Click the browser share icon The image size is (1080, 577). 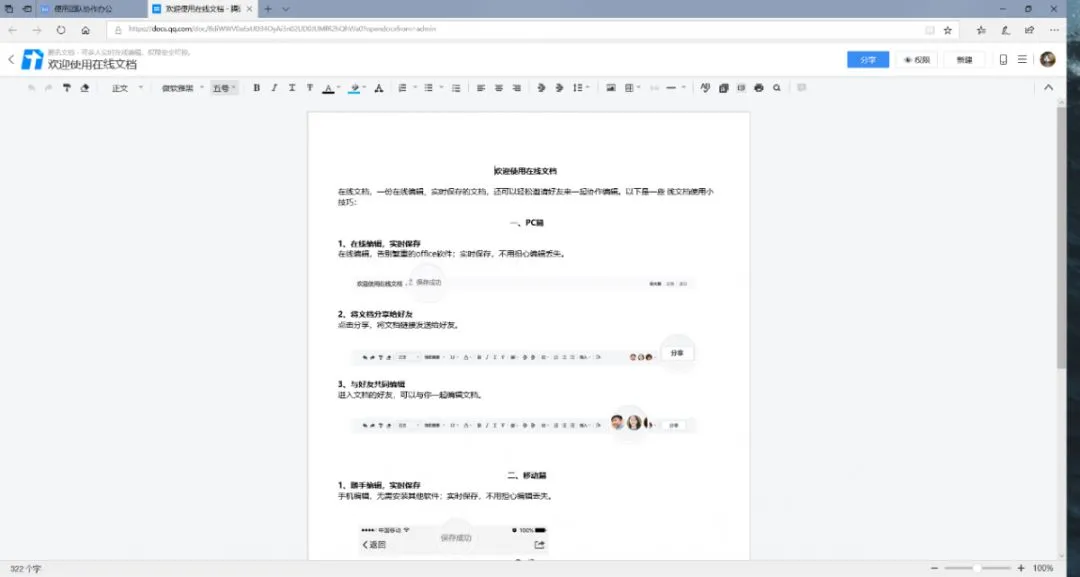1030,30
